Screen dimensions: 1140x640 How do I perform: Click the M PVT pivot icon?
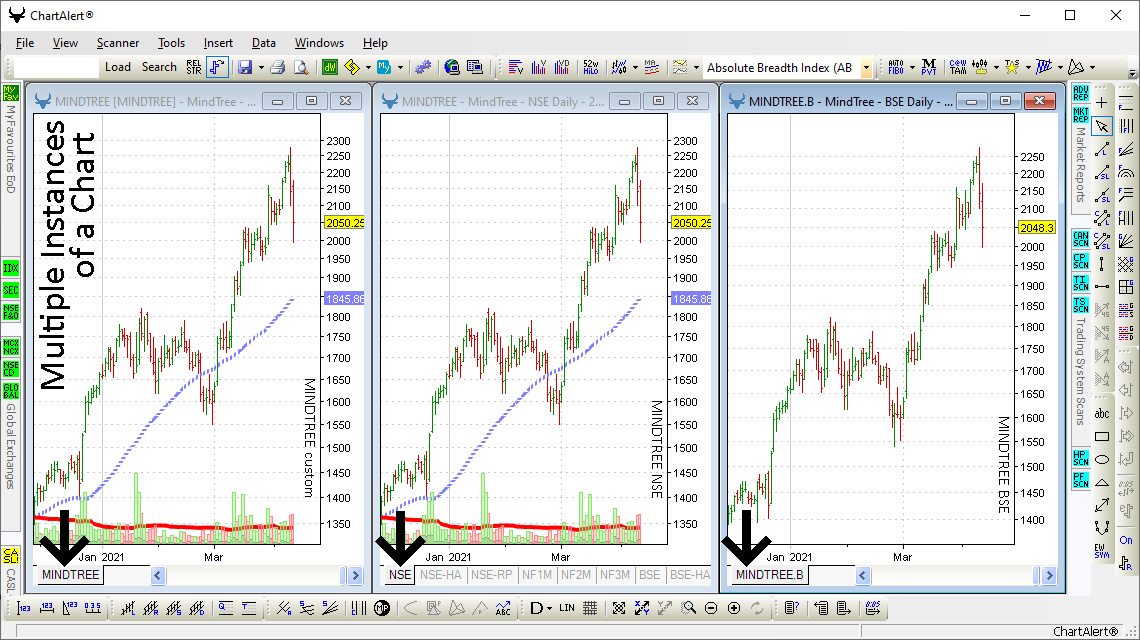[x=928, y=67]
